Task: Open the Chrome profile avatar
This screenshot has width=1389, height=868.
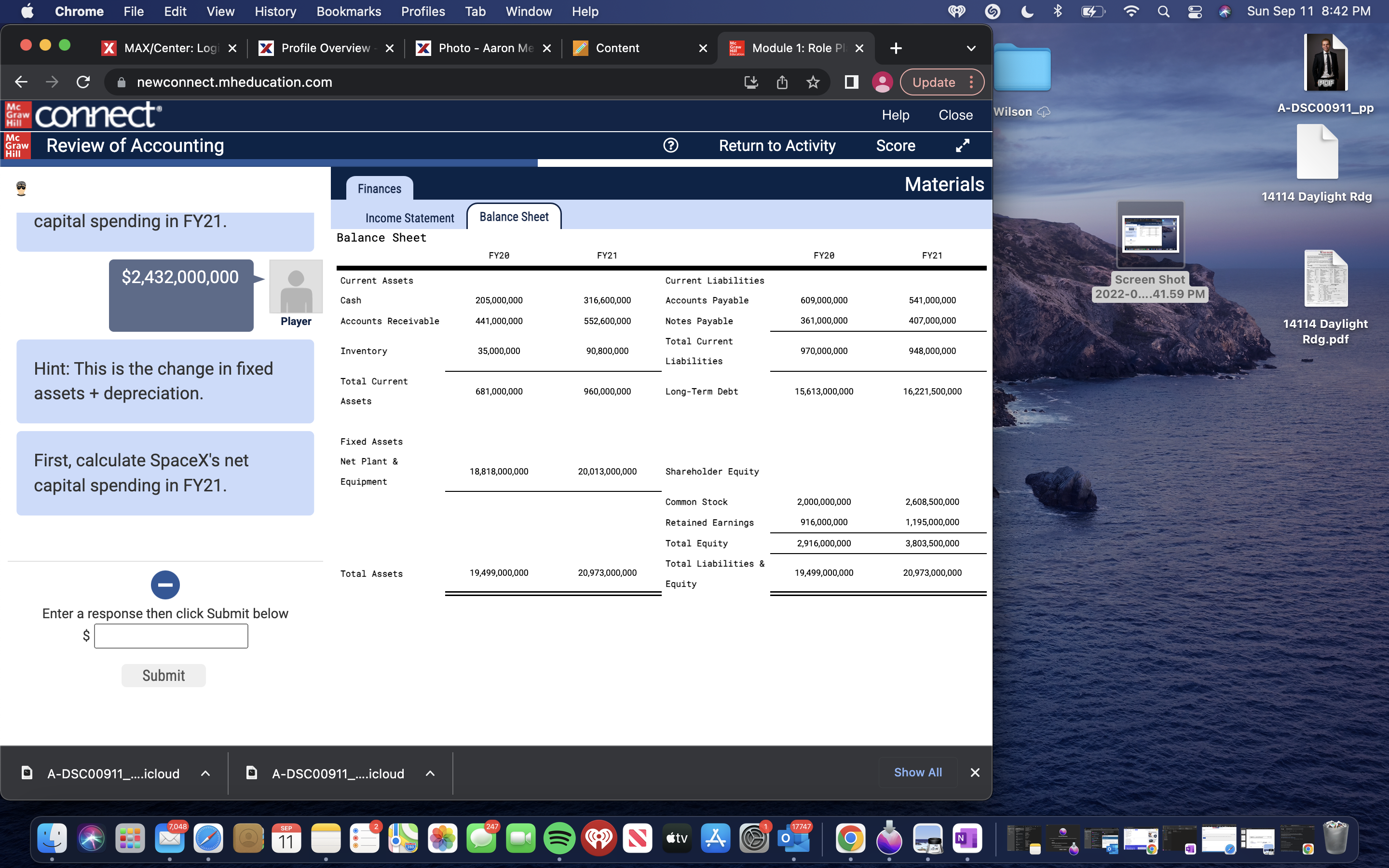Action: tap(882, 82)
